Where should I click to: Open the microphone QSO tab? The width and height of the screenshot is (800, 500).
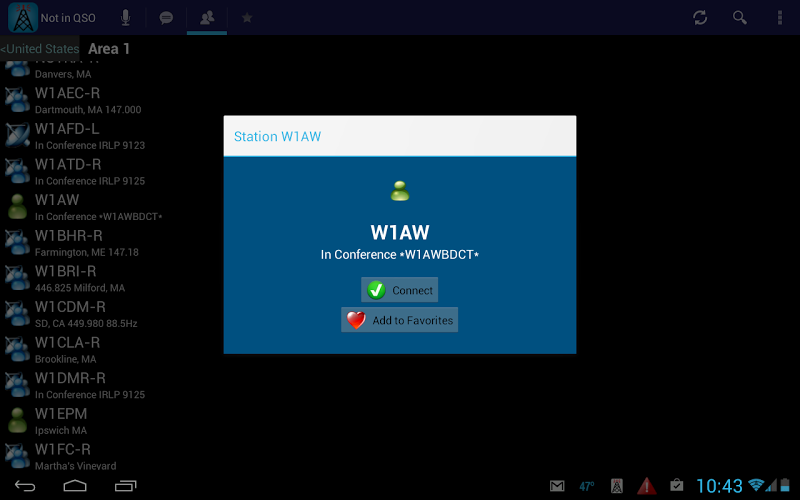[x=126, y=18]
